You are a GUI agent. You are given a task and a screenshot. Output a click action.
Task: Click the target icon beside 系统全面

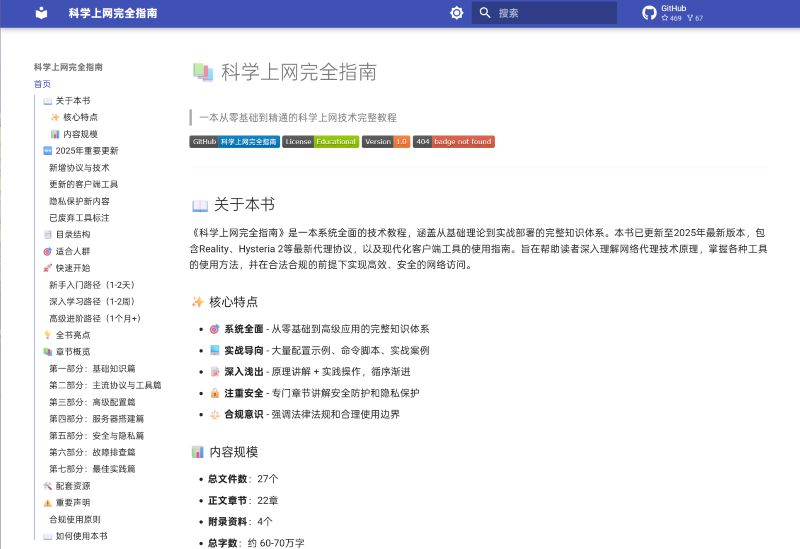[215, 329]
